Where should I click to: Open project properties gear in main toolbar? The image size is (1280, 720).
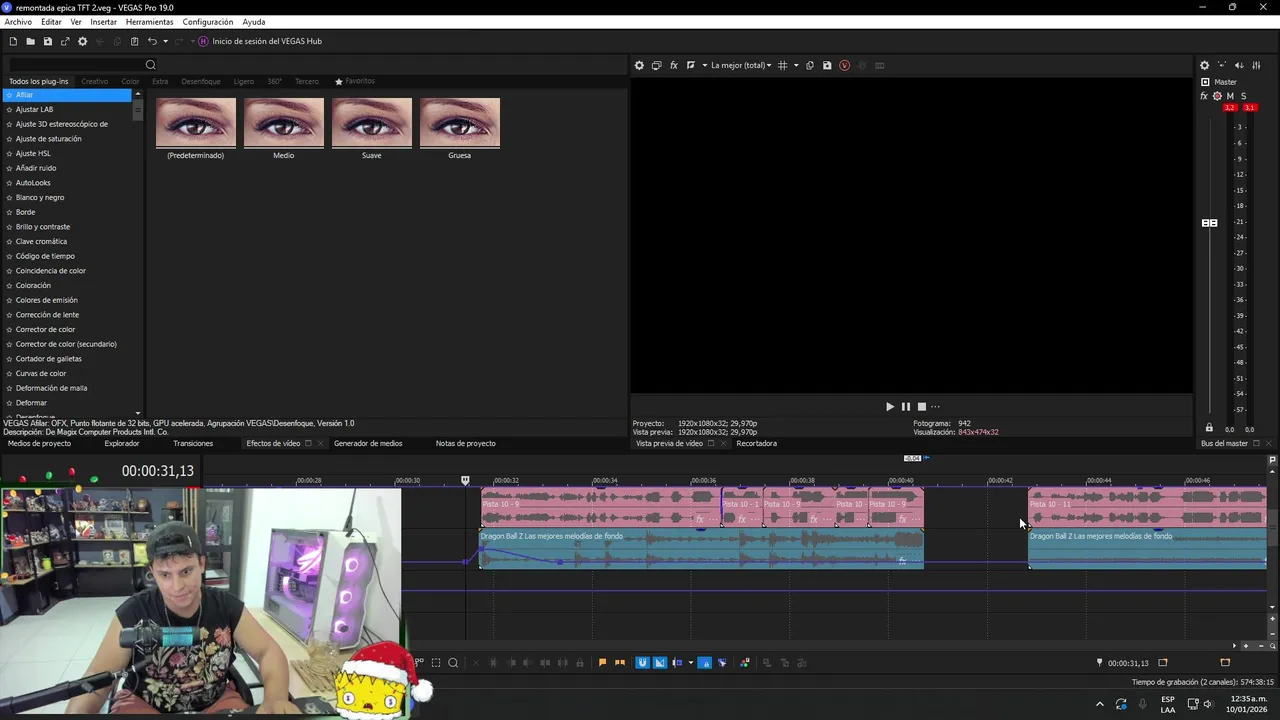tap(82, 41)
